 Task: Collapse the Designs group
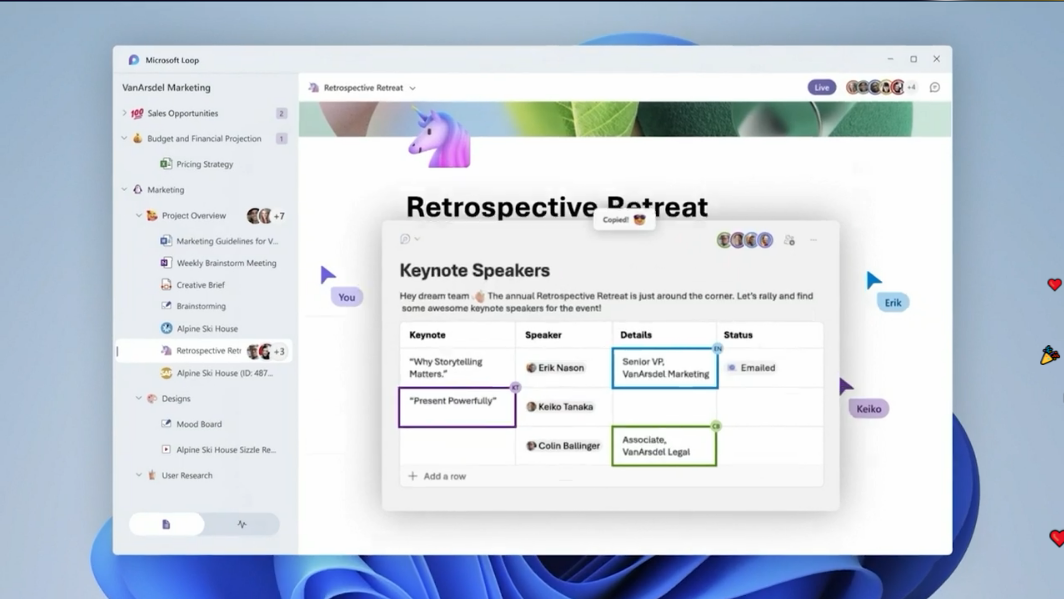[138, 399]
